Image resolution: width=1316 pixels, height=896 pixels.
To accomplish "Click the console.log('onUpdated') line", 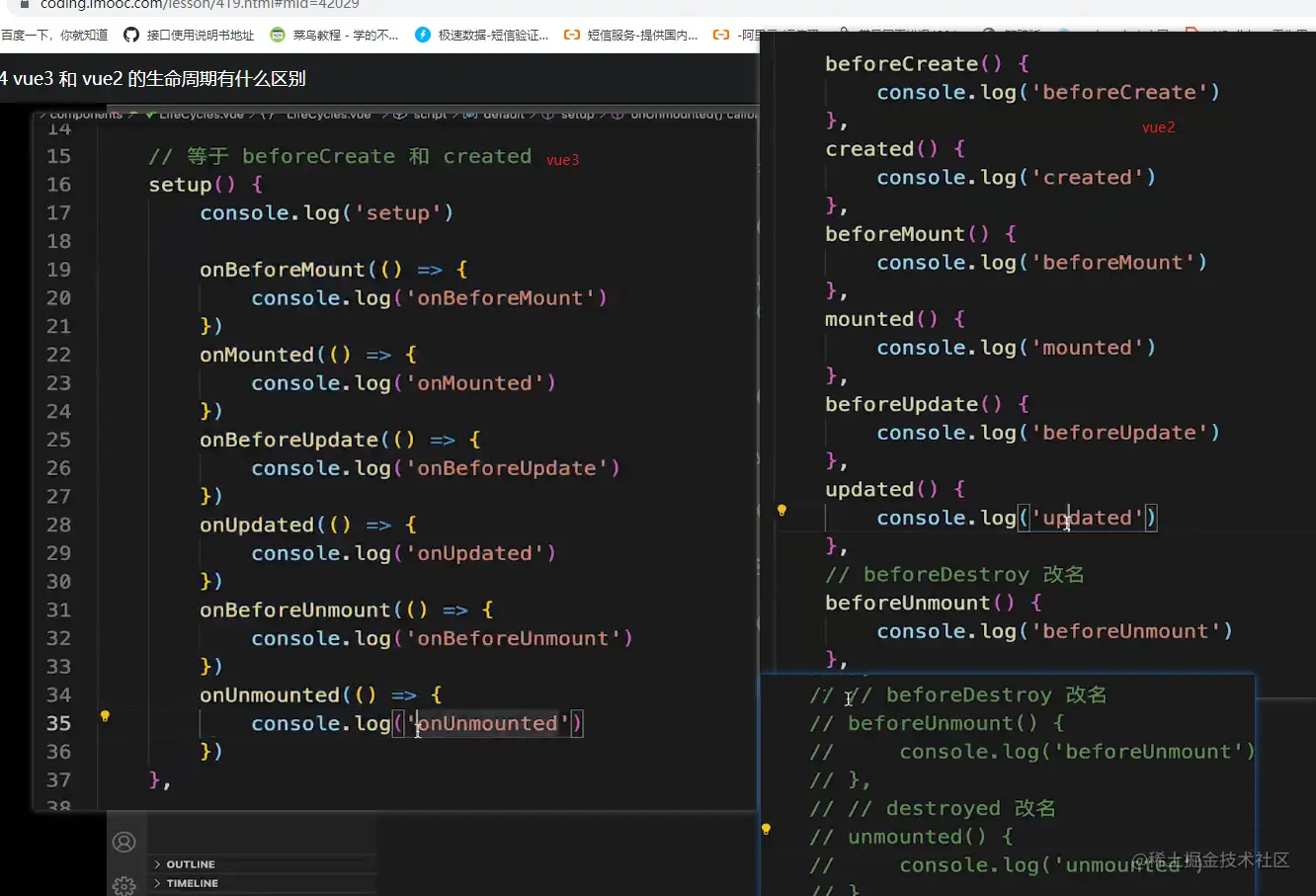I will (x=404, y=553).
